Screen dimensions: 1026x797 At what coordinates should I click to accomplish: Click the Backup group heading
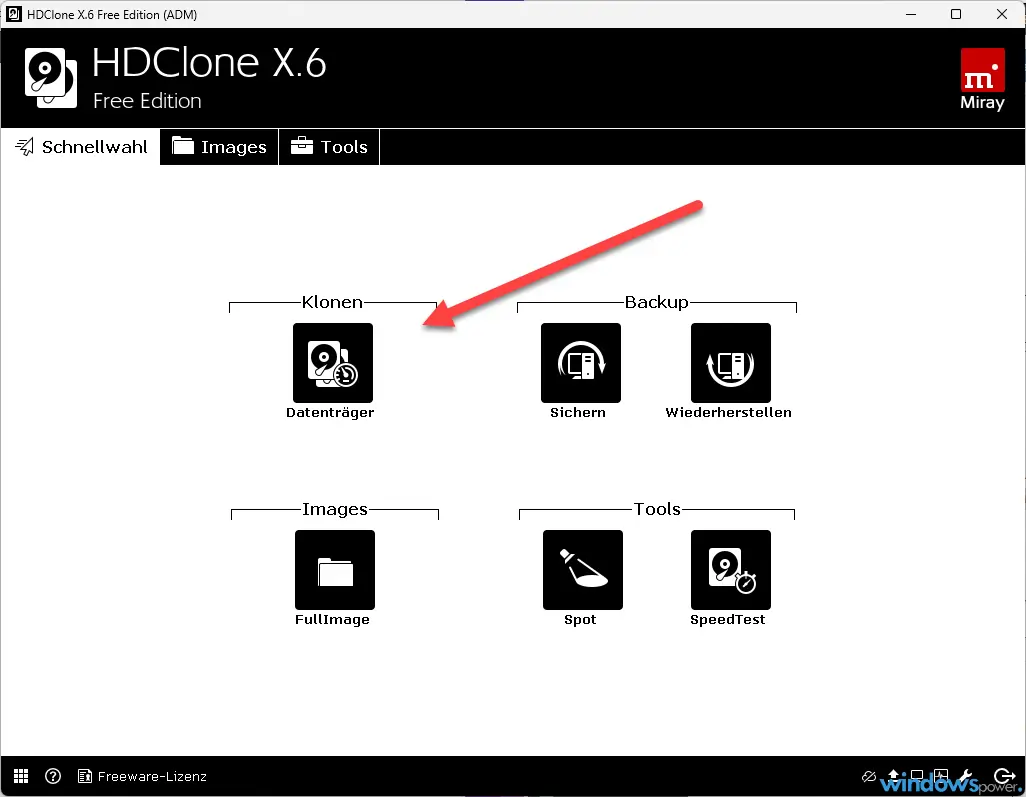[656, 302]
